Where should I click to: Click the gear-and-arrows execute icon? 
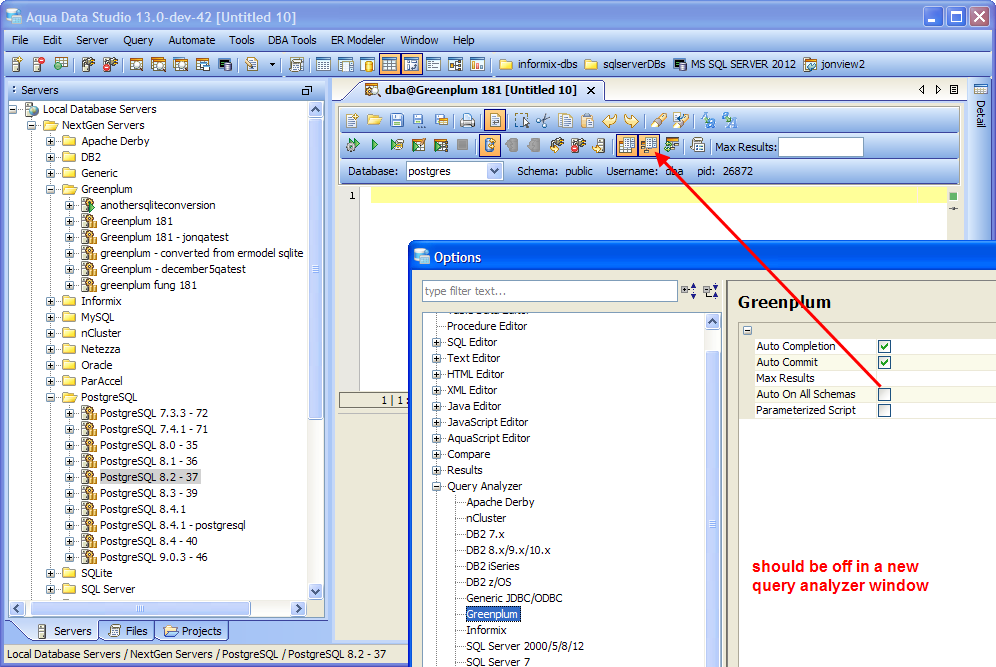pos(353,145)
